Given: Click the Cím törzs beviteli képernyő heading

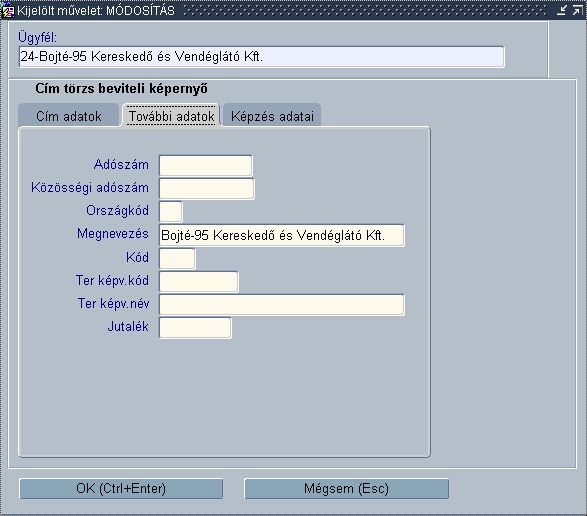Looking at the screenshot, I should pos(121,89).
